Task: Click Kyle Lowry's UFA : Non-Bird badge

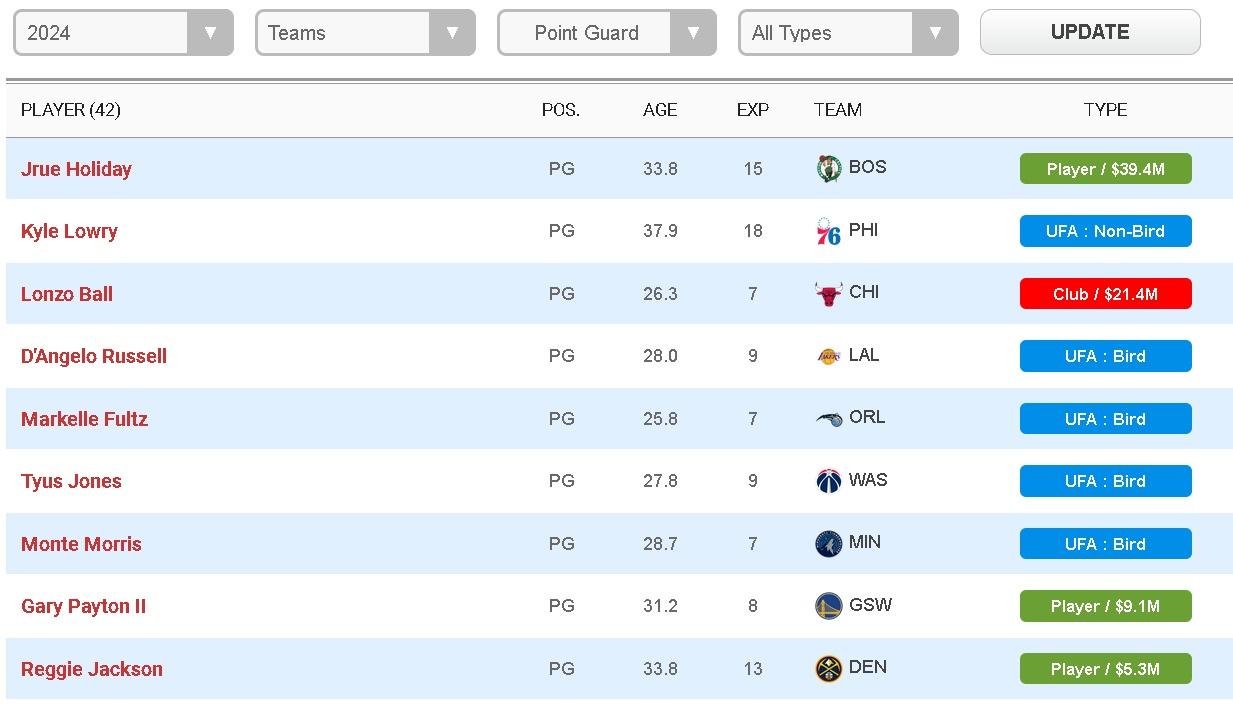Action: click(1105, 231)
